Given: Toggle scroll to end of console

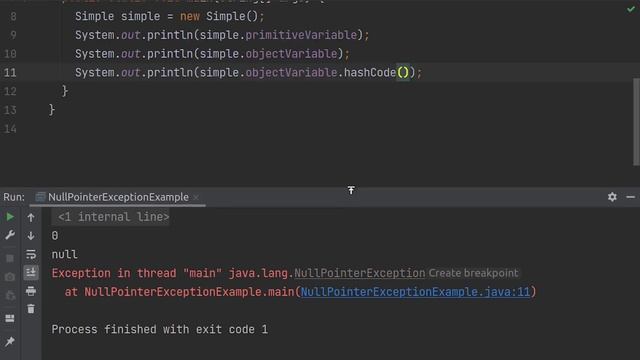Looking at the screenshot, I should coord(31,272).
